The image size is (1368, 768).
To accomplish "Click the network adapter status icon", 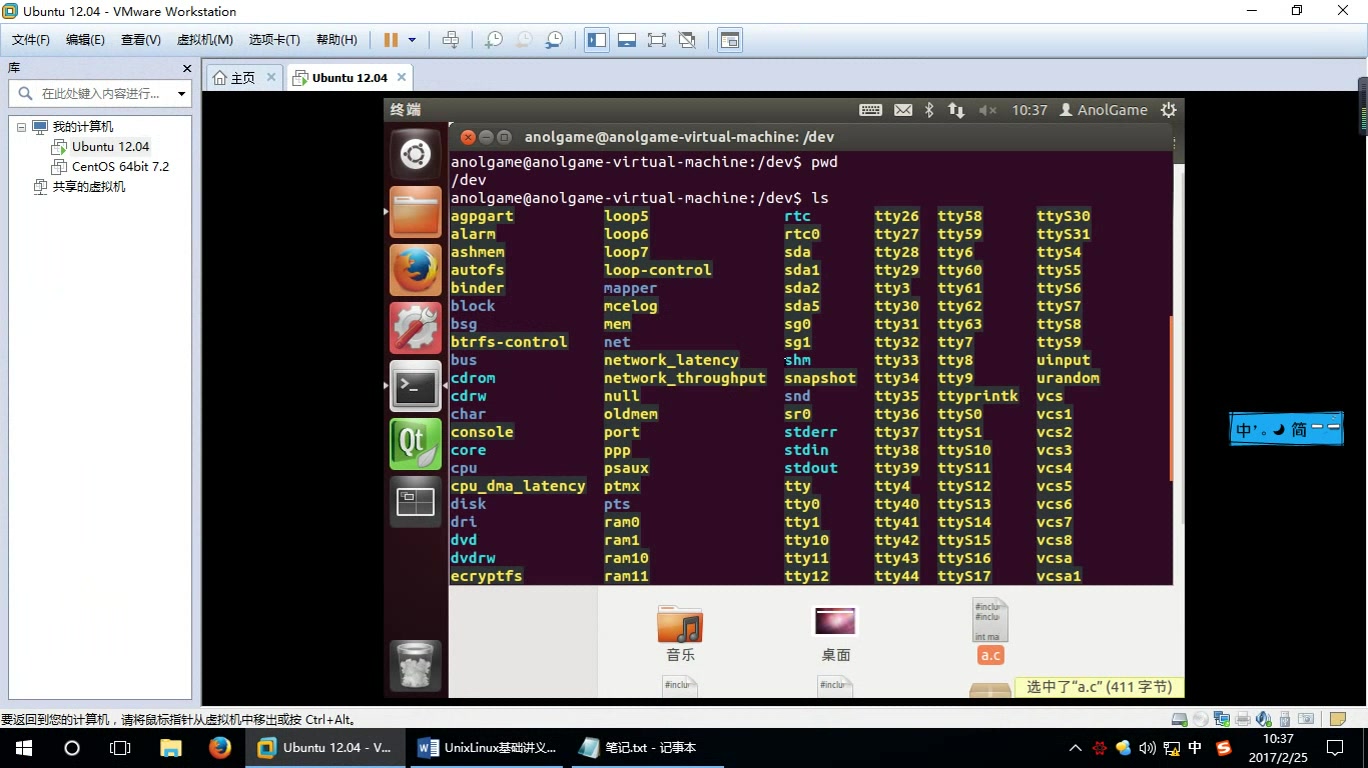I will (x=1221, y=719).
